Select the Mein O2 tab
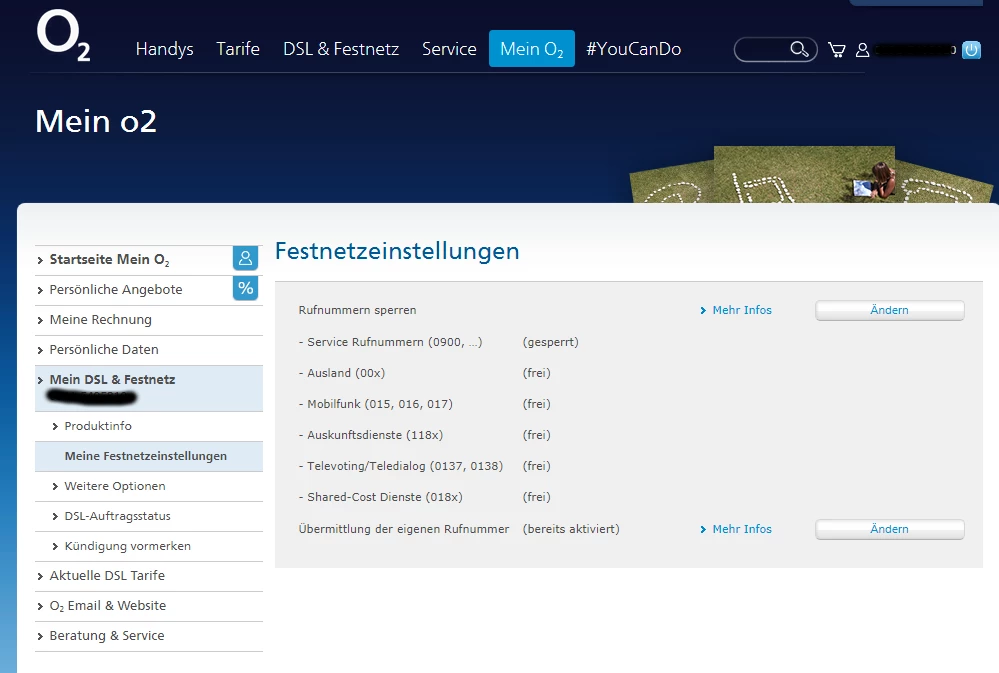Viewport: 999px width, 673px height. coord(532,48)
